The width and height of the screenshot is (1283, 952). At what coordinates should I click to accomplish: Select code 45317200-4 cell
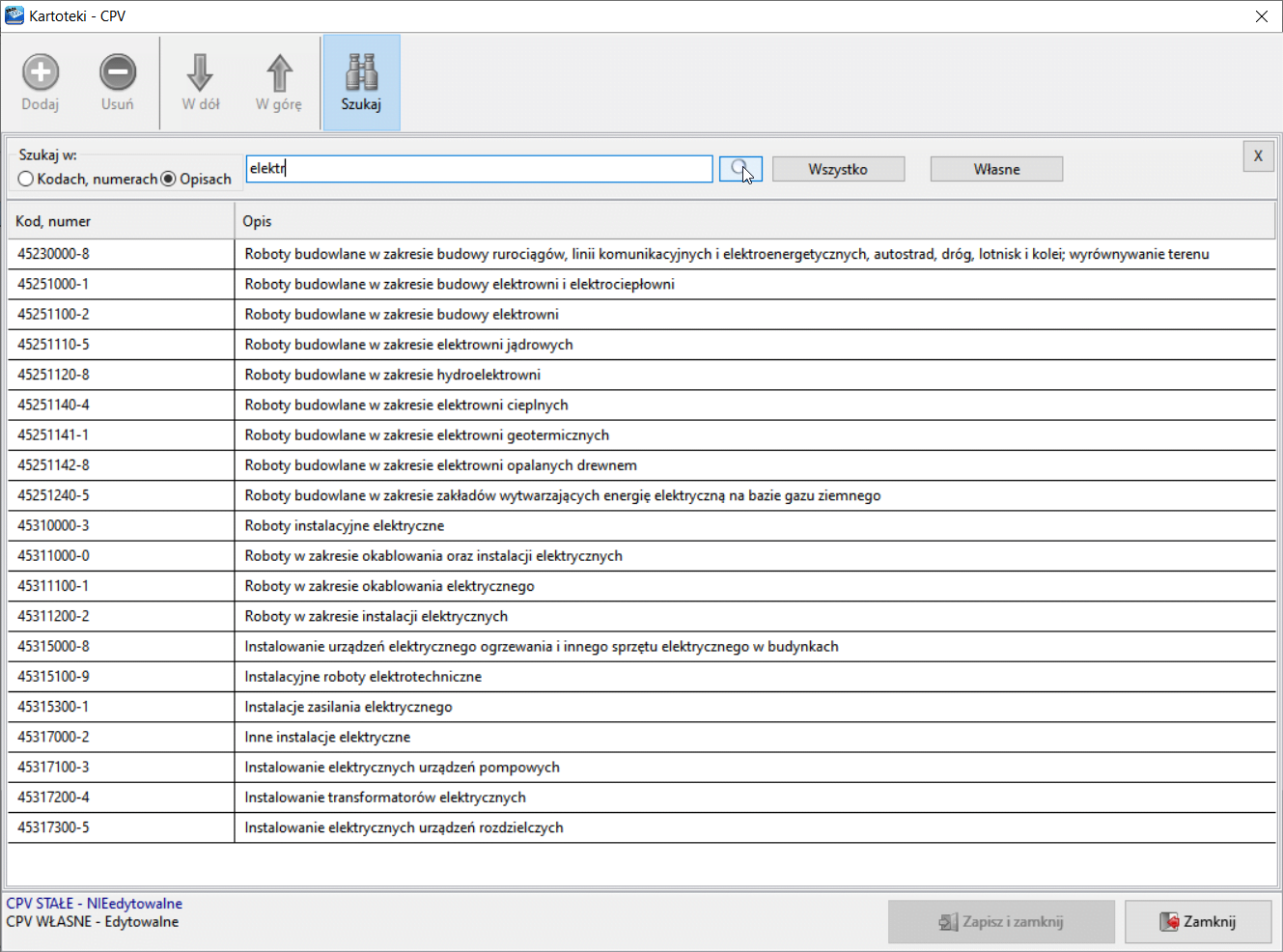click(121, 798)
